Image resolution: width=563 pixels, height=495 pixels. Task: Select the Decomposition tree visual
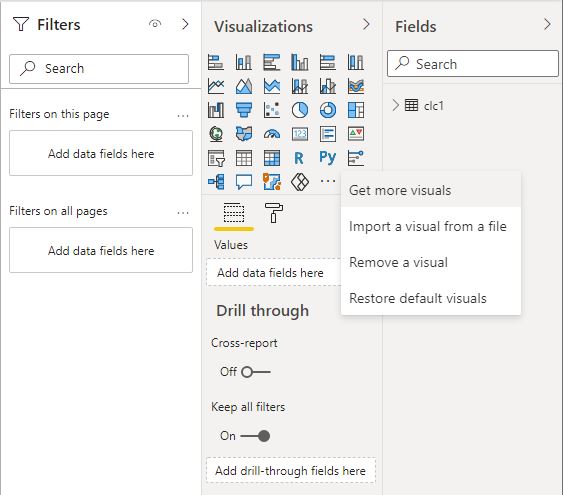[x=216, y=182]
